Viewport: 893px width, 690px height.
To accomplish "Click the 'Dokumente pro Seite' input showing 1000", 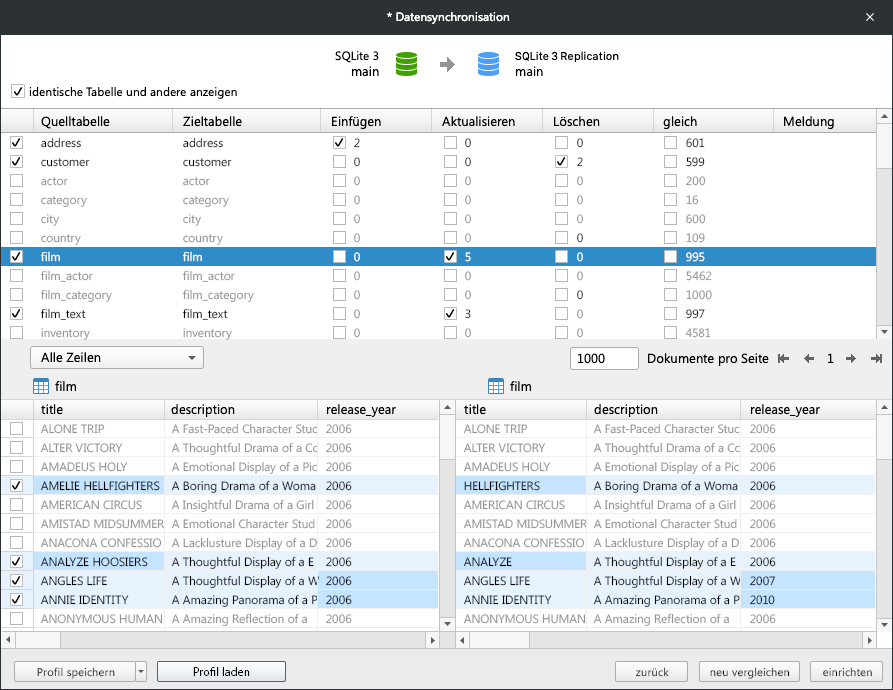I will point(604,357).
